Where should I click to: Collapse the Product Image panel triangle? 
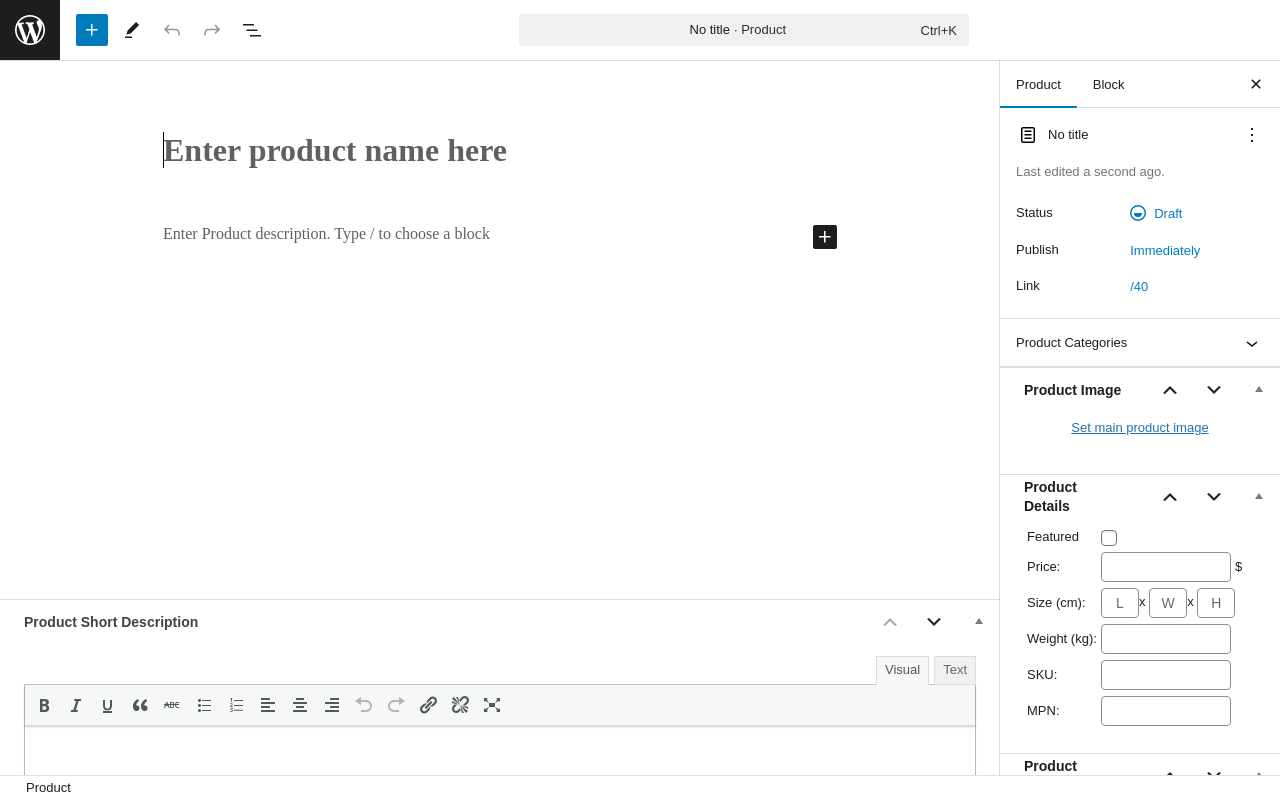[x=1259, y=390]
